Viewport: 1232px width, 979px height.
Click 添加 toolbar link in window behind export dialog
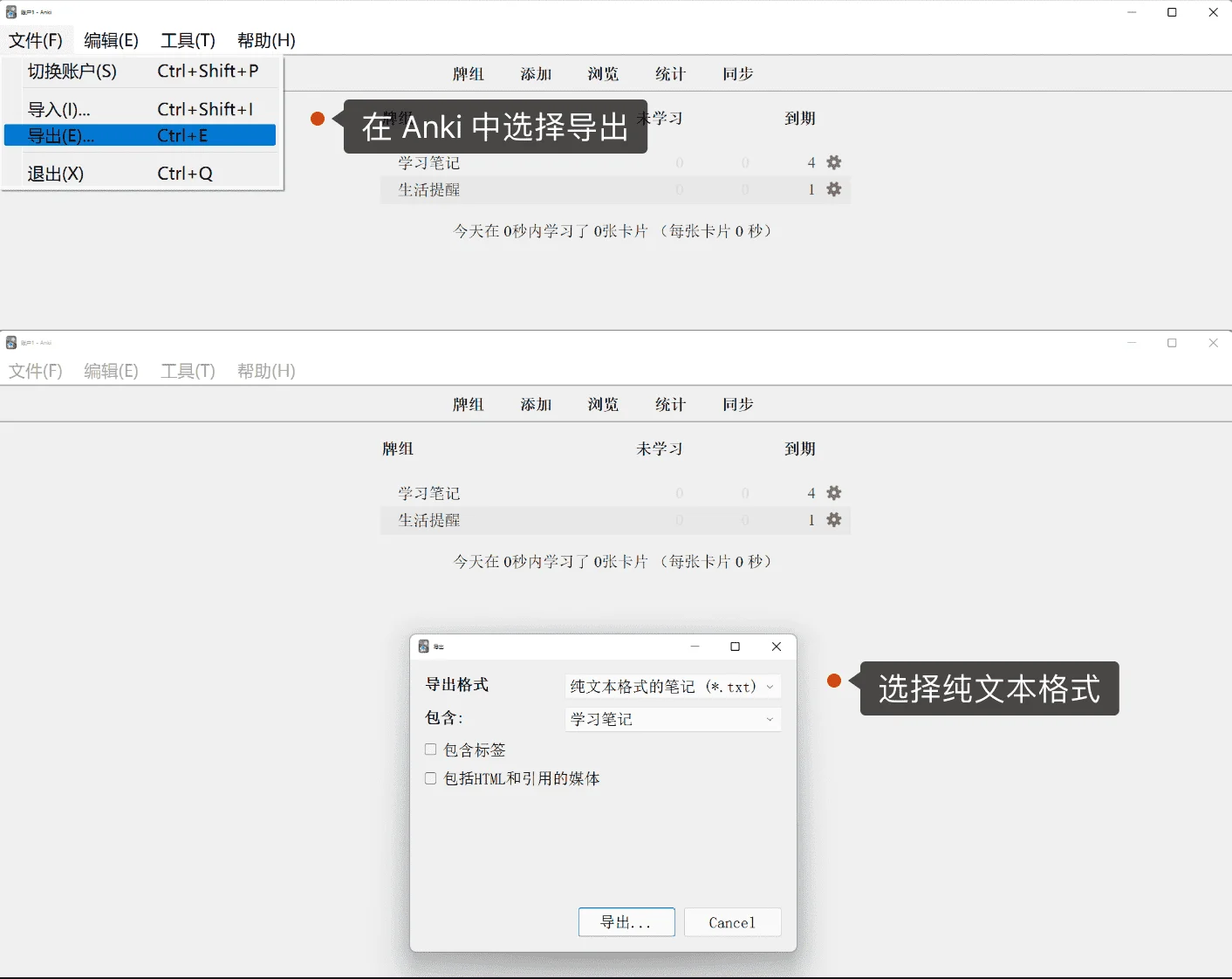pyautogui.click(x=537, y=405)
